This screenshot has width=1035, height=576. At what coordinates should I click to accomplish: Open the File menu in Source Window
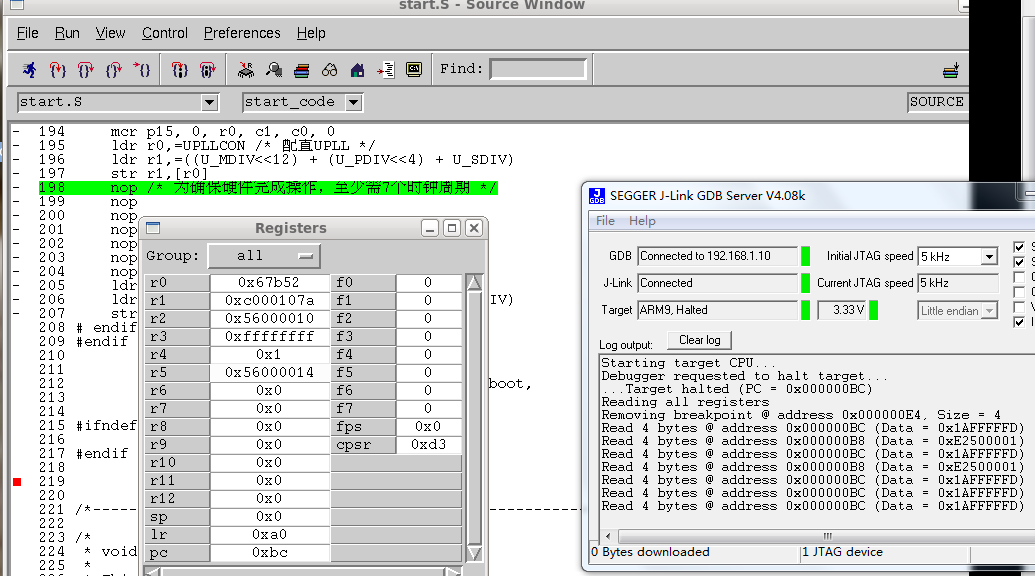(27, 33)
